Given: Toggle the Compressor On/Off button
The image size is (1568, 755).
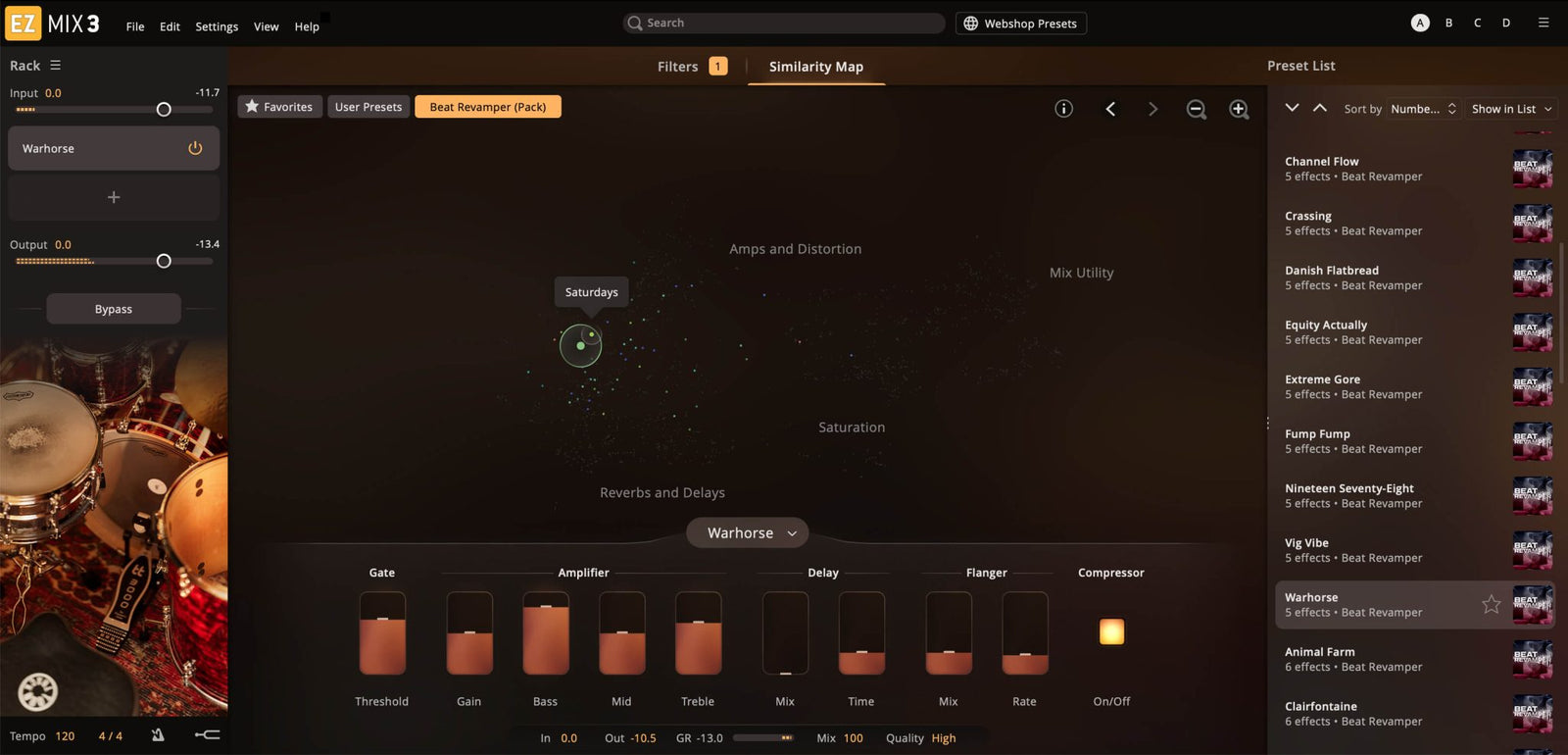Looking at the screenshot, I should tap(1111, 631).
